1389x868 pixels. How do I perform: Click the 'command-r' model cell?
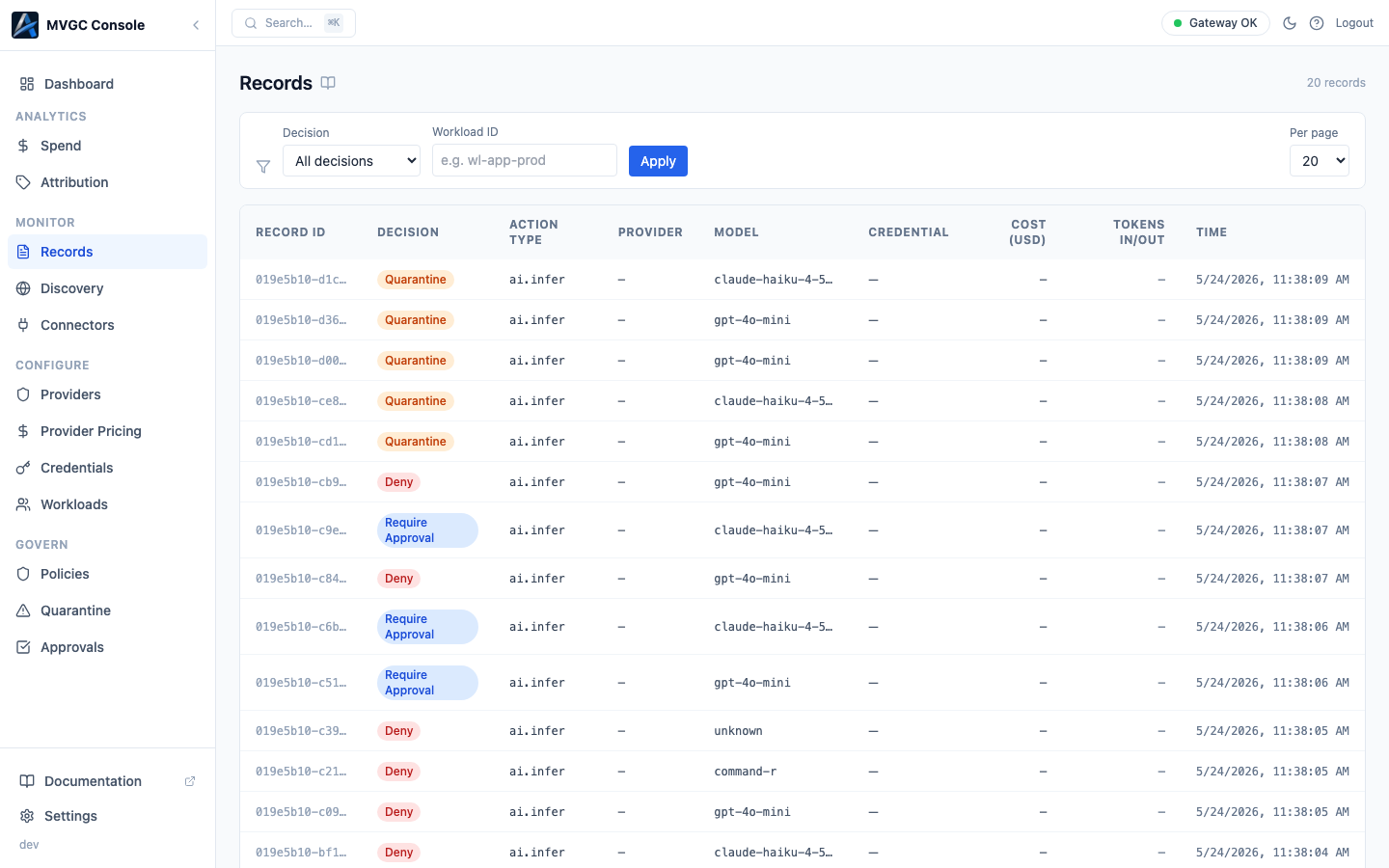[746, 772]
